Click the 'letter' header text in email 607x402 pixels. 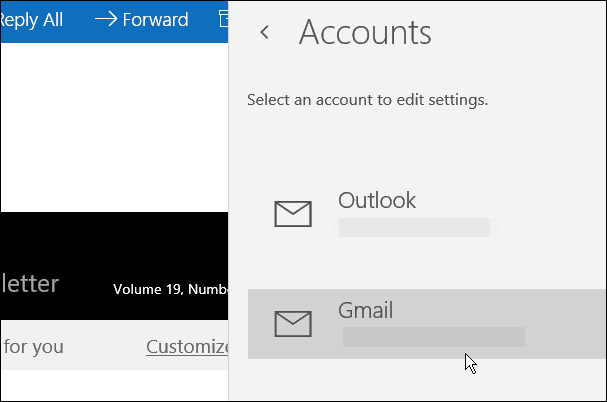[x=30, y=283]
